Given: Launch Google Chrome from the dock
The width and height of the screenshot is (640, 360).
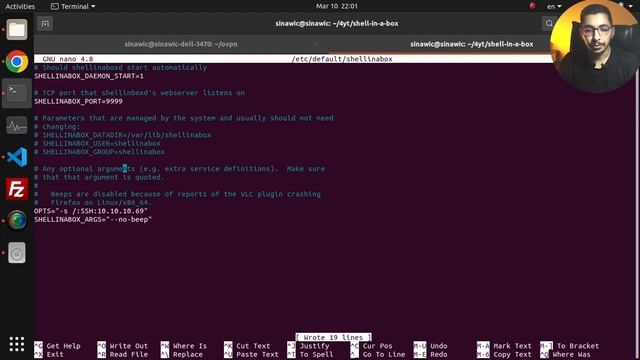Looking at the screenshot, I should [x=17, y=61].
